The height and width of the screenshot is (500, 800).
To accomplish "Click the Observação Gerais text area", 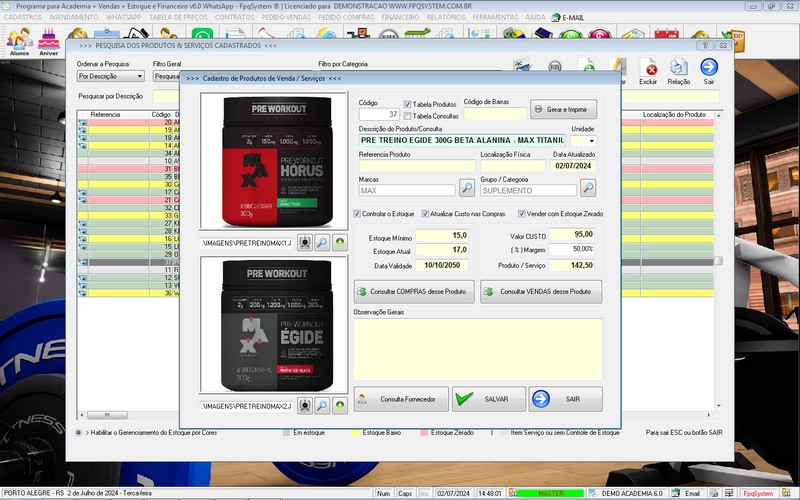I will (x=478, y=349).
